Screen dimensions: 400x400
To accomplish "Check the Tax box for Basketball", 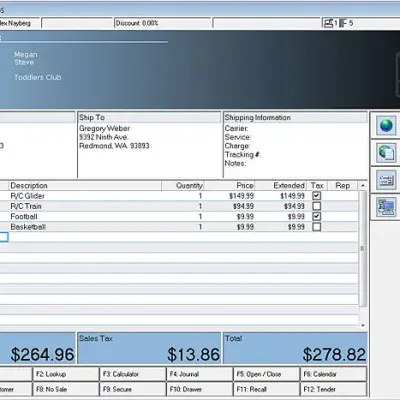I will click(x=317, y=227).
